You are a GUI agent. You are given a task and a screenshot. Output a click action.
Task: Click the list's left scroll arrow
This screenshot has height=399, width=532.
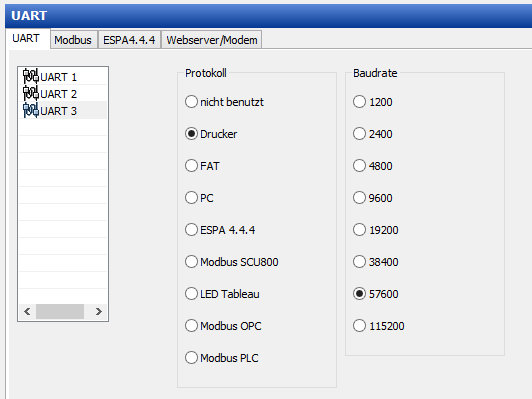[27, 311]
